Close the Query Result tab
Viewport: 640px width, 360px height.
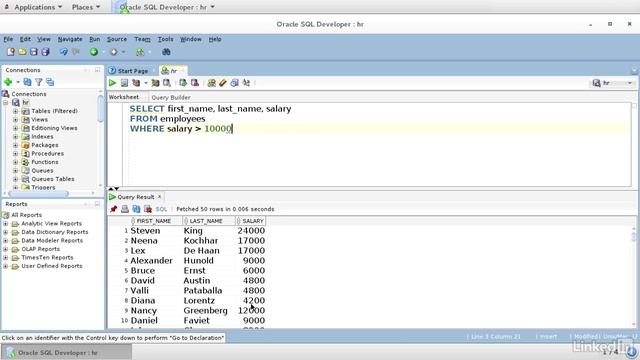[x=160, y=197]
